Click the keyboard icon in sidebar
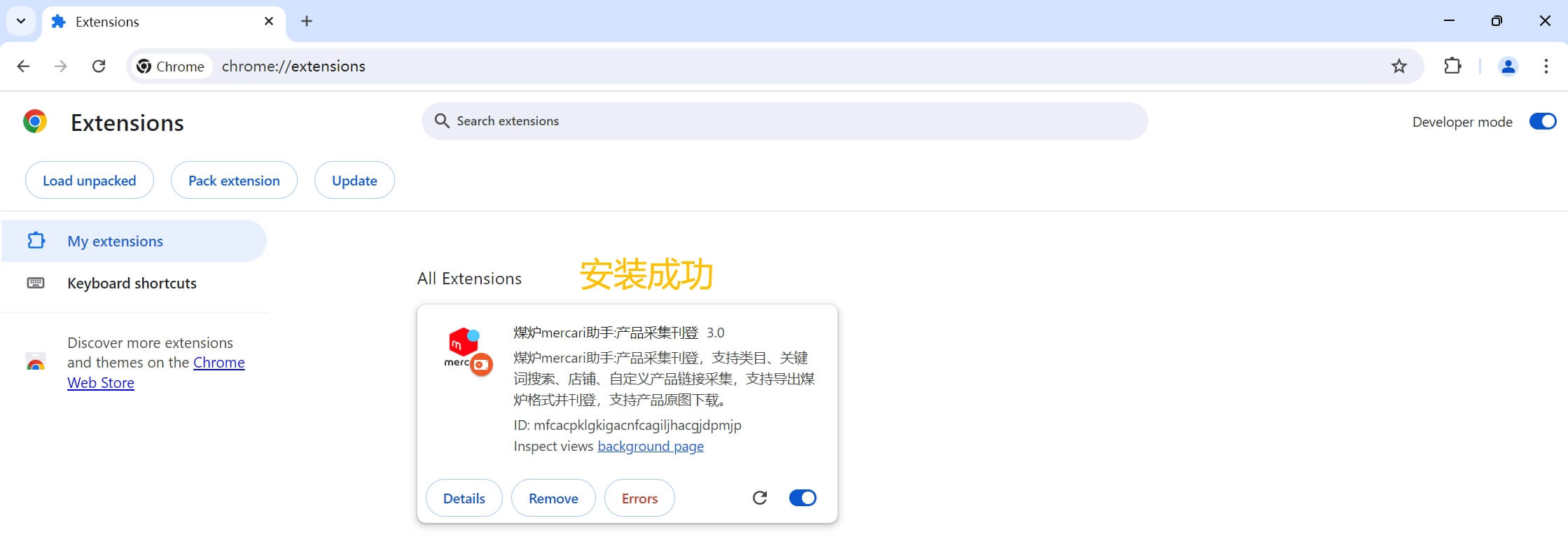Viewport: 1568px width, 551px height. (36, 283)
